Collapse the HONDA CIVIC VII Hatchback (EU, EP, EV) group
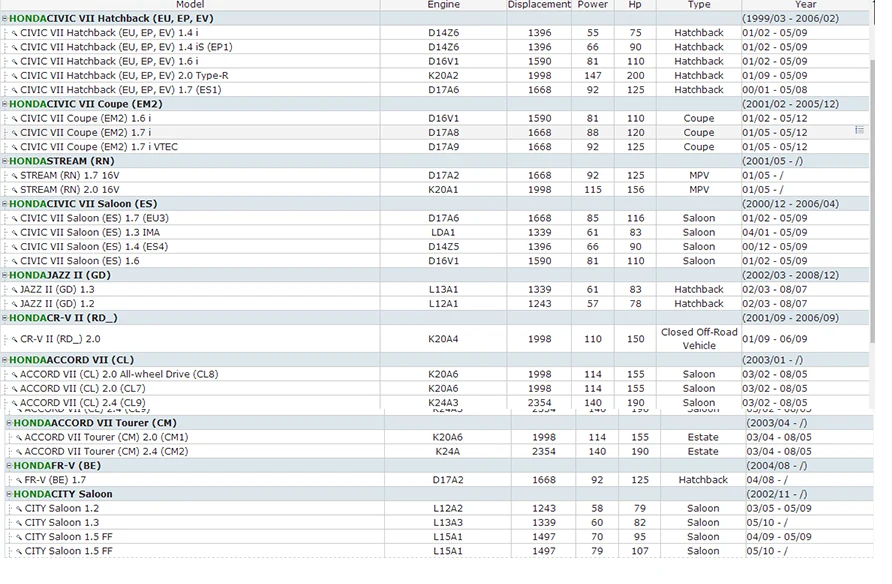This screenshot has height=584, width=892. click(x=5, y=19)
